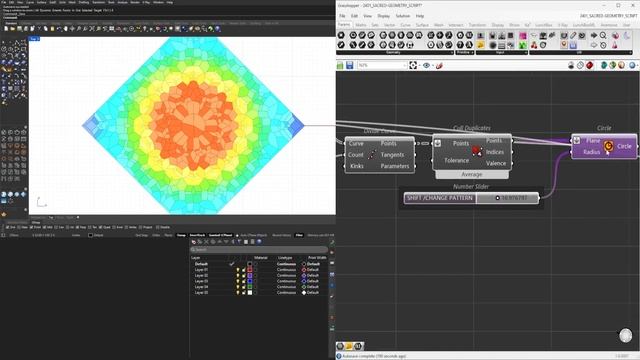The width and height of the screenshot is (640, 360).
Task: Switch to the Curve component tab
Action: (405, 25)
